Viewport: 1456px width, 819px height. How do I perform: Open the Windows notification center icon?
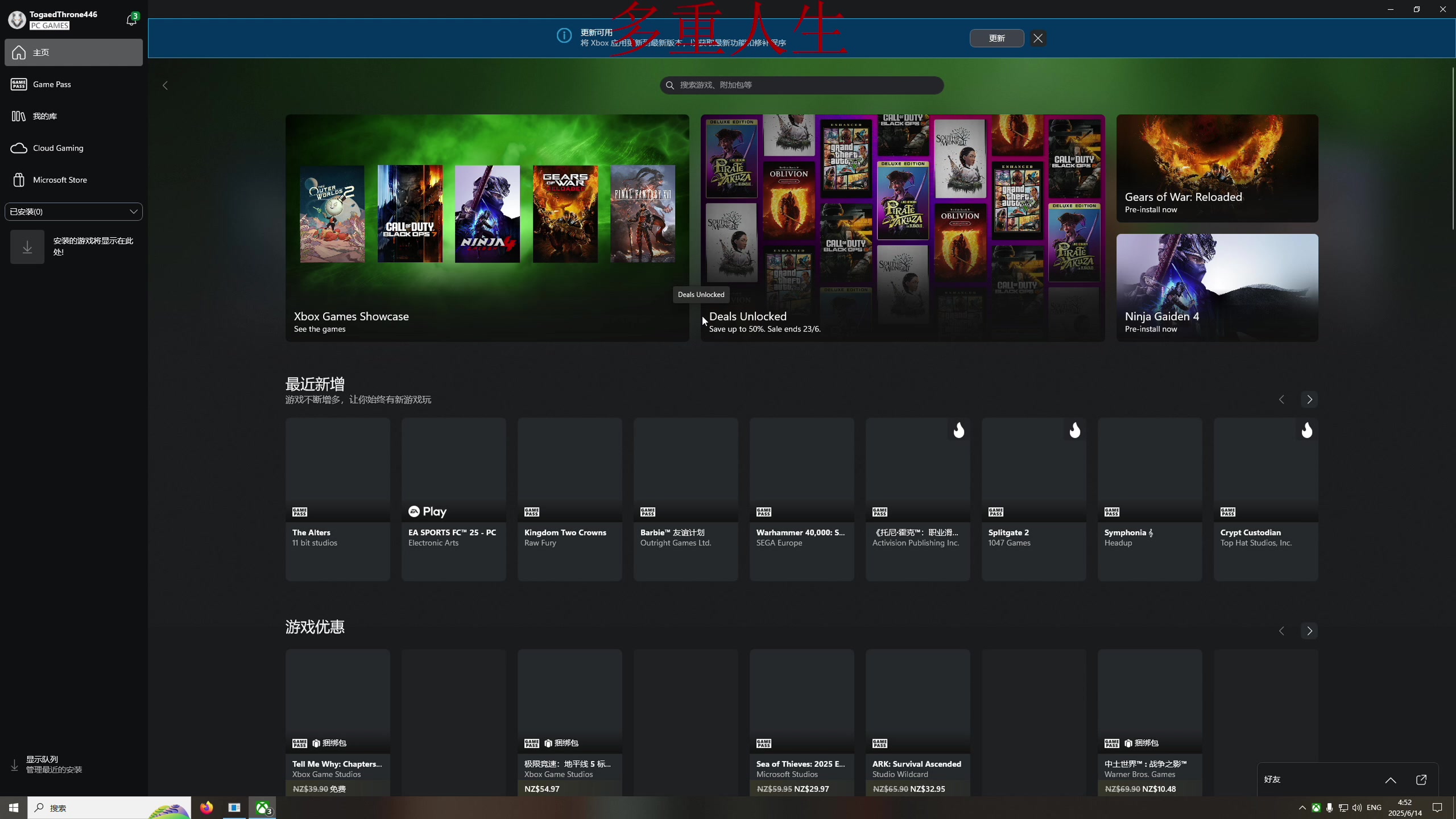1437,808
